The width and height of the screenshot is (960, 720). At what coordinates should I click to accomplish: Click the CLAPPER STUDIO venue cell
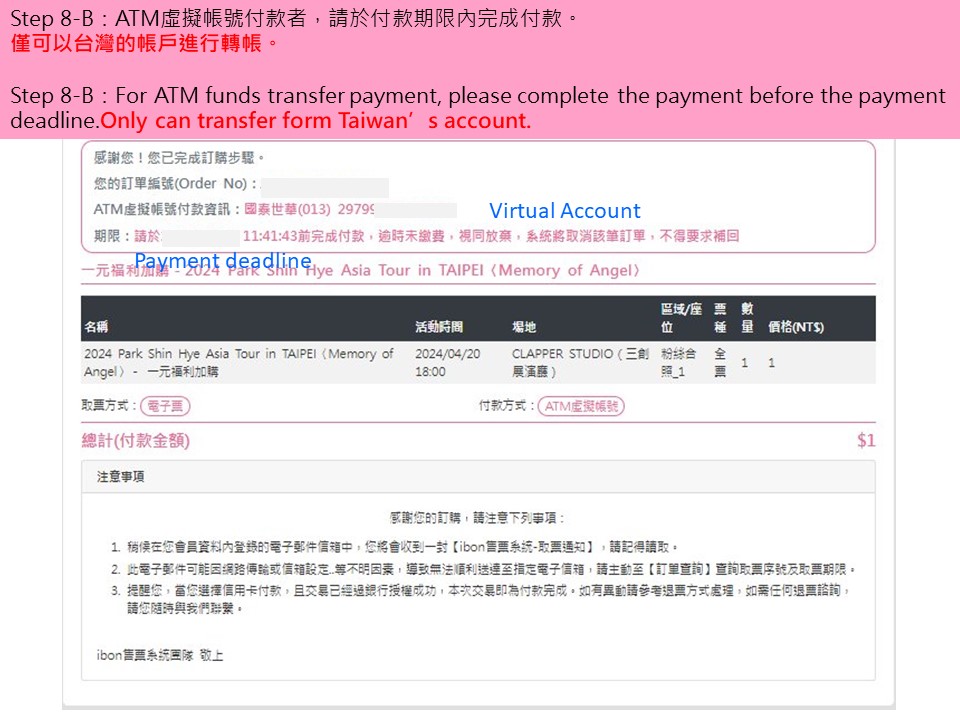point(580,362)
